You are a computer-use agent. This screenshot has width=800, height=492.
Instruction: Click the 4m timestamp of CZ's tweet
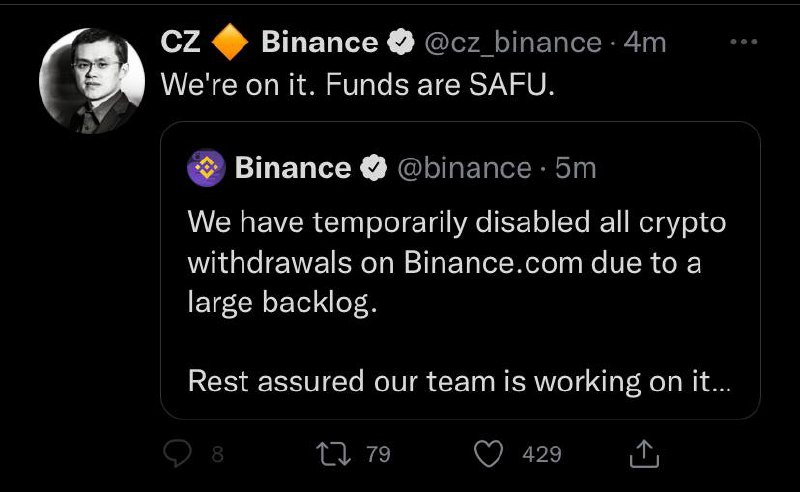coord(644,42)
